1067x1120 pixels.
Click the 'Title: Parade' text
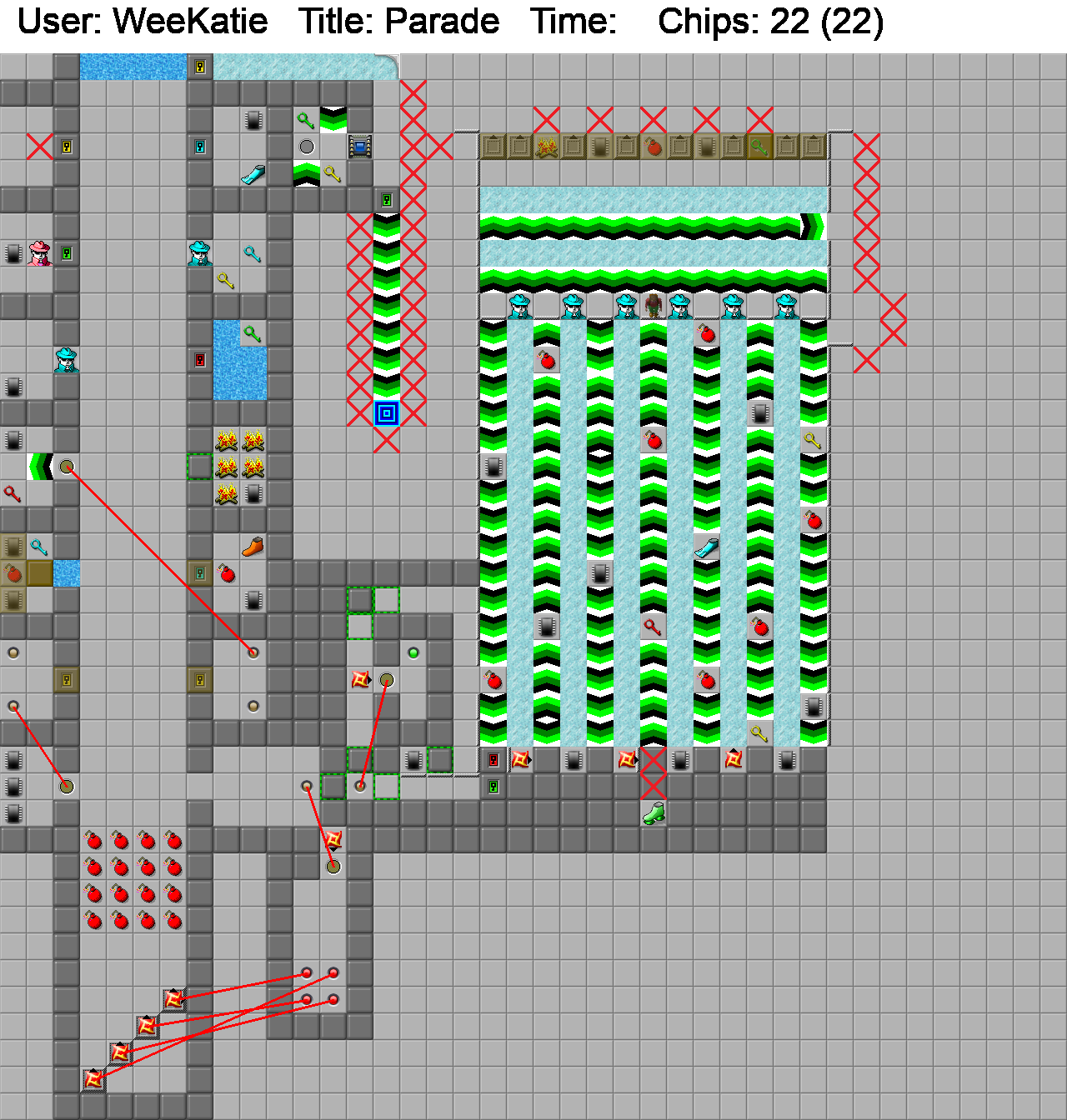tap(398, 22)
